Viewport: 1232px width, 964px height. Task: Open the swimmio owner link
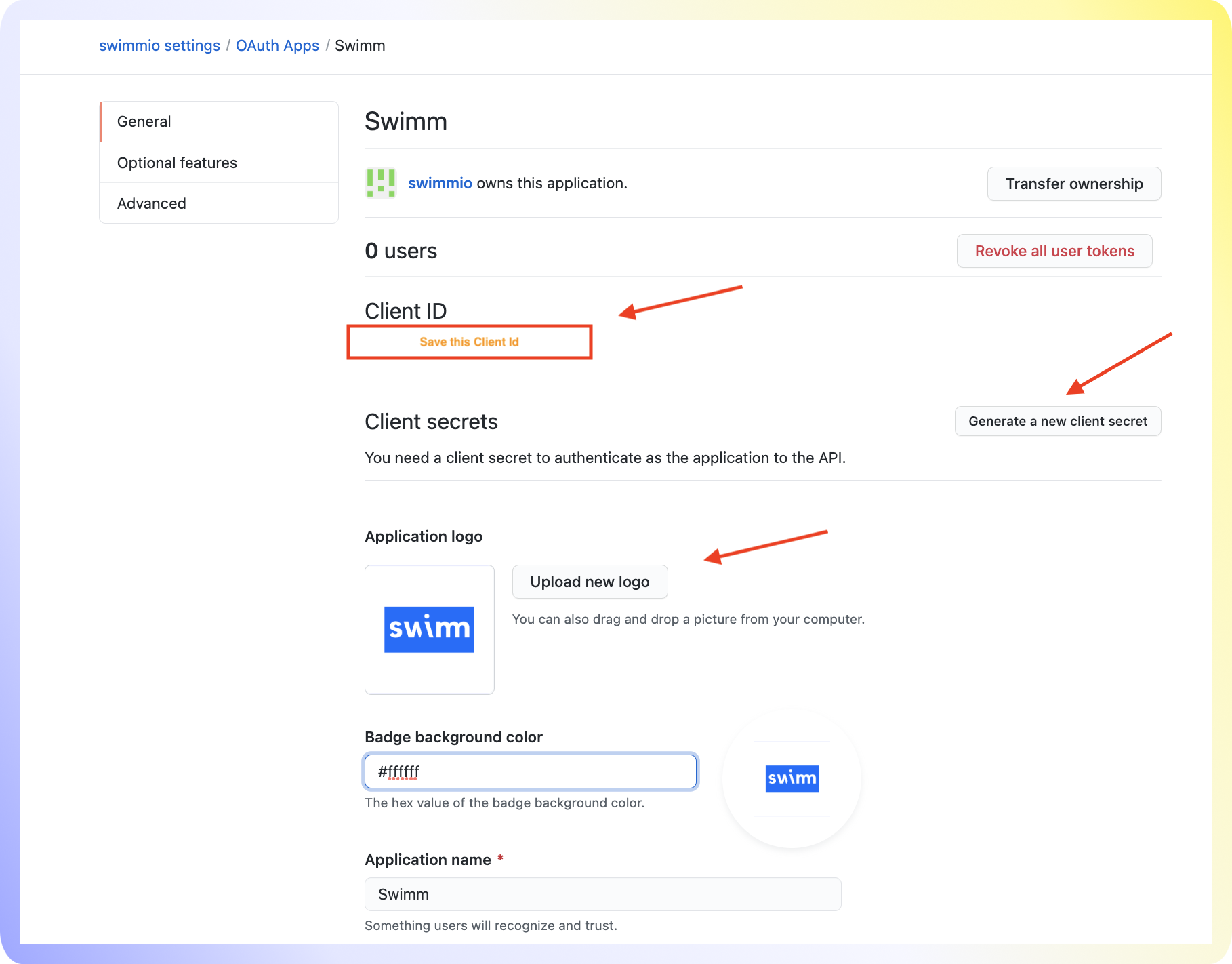pos(440,183)
